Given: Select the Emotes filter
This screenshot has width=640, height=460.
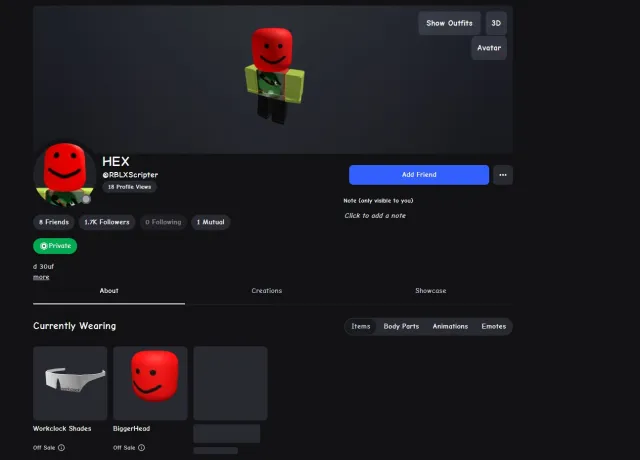Looking at the screenshot, I should pyautogui.click(x=493, y=327).
